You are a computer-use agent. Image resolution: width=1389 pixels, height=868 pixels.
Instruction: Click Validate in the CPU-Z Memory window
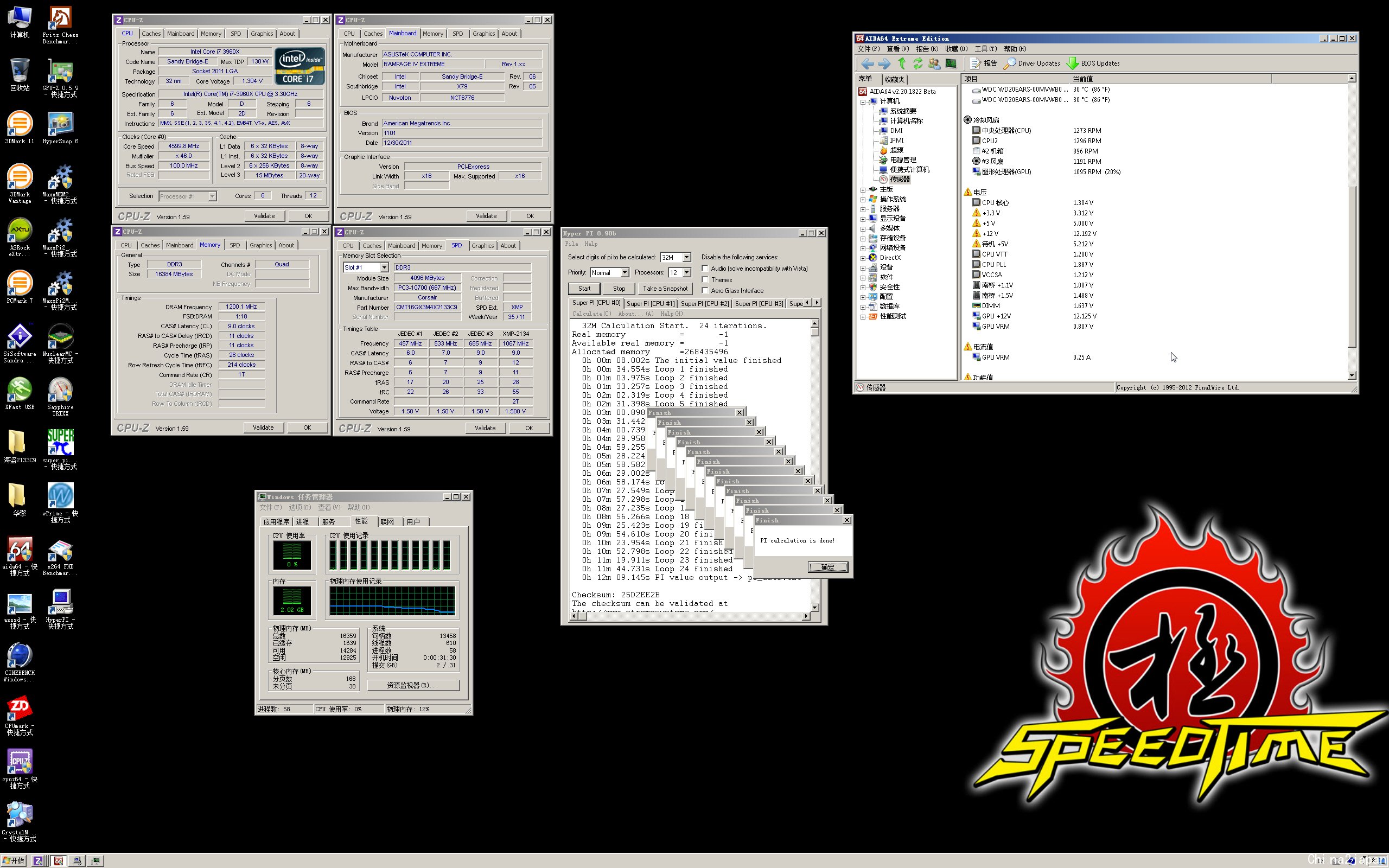pos(263,427)
